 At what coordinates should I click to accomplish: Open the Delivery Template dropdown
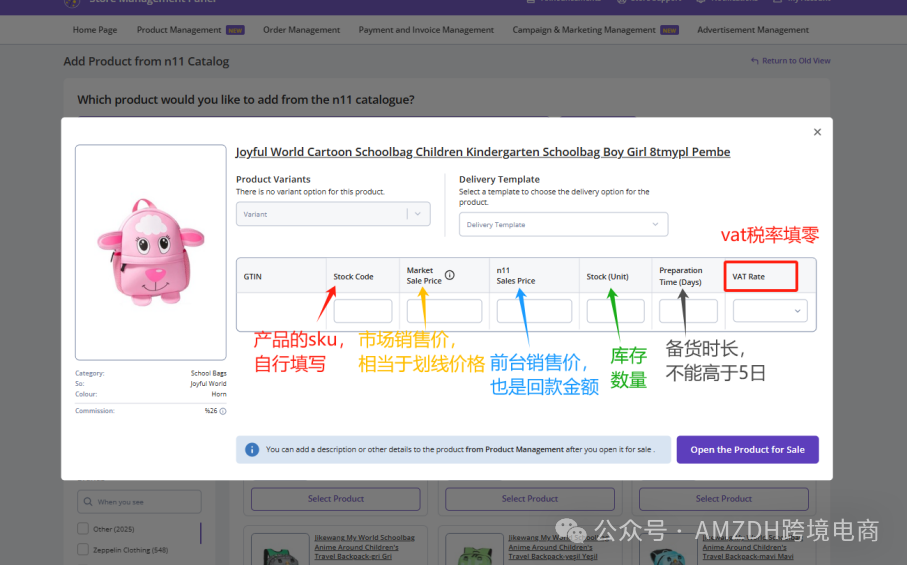click(563, 224)
